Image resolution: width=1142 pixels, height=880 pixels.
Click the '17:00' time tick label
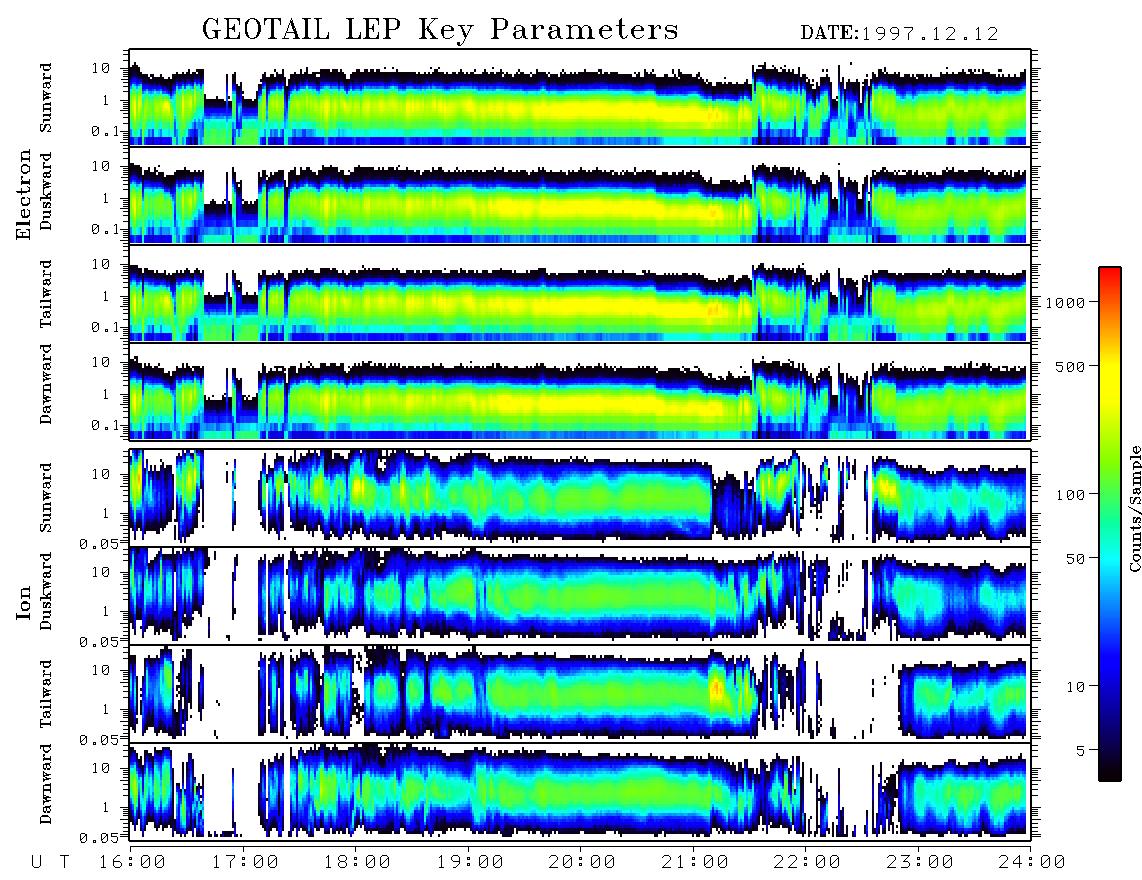(x=245, y=863)
